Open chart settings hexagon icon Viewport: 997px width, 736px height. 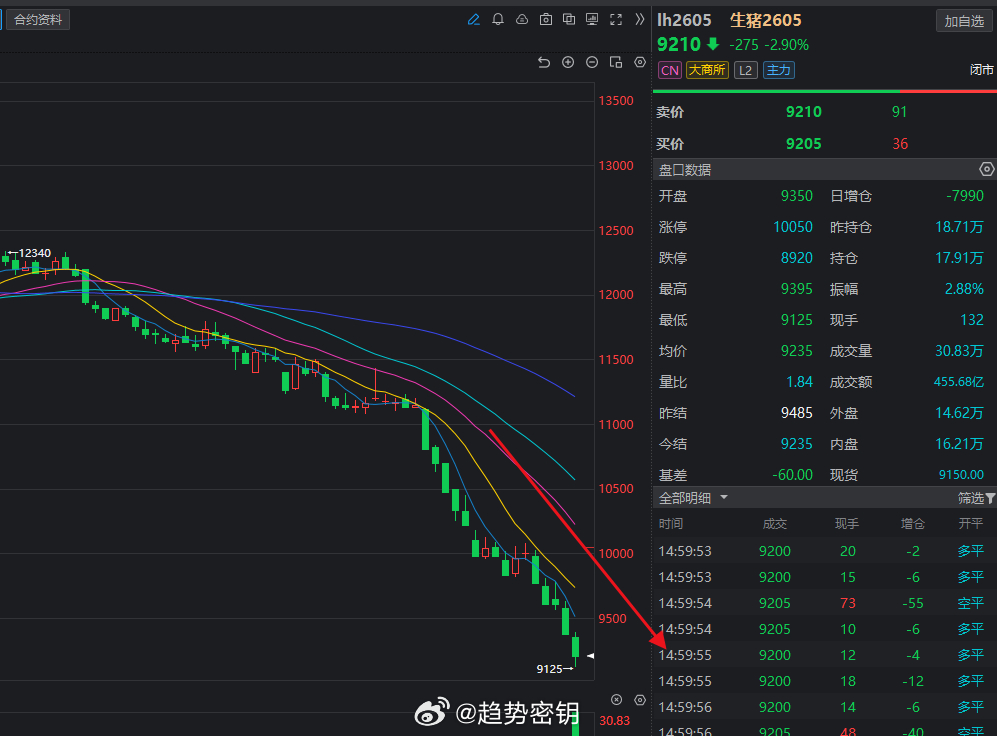[x=640, y=62]
